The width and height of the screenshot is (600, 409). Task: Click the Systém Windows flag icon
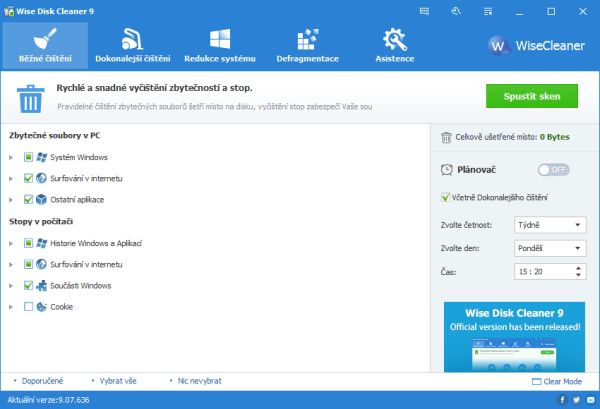(x=41, y=157)
